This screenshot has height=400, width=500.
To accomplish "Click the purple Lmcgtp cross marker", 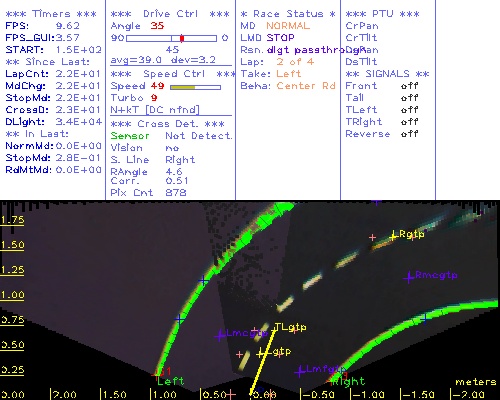I will point(220,335).
